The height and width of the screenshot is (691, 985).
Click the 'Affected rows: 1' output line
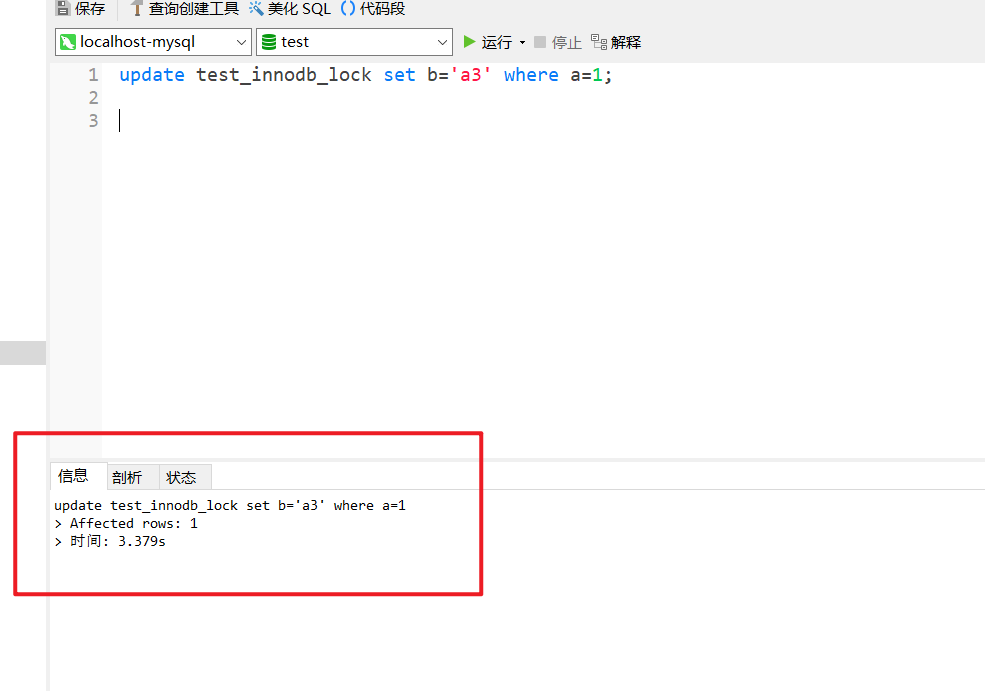point(126,523)
